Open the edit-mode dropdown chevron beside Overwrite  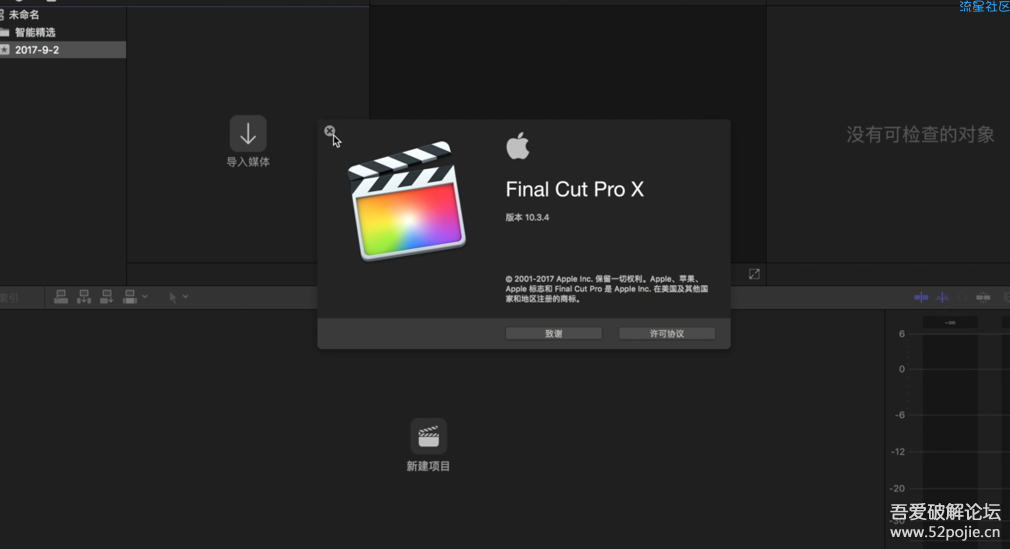[x=145, y=296]
